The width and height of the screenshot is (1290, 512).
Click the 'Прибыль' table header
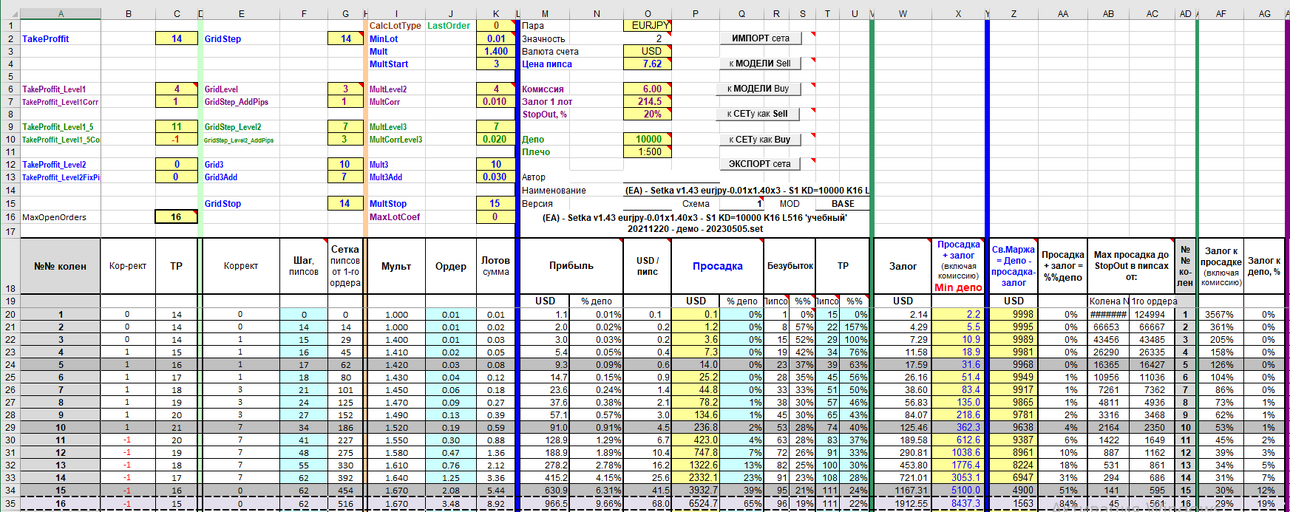point(571,266)
